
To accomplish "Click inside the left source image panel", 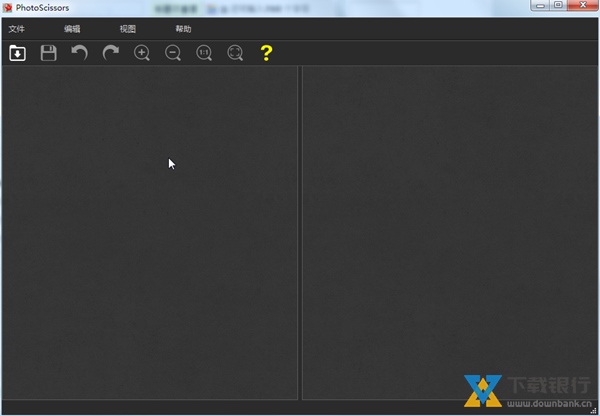I will tap(150, 230).
